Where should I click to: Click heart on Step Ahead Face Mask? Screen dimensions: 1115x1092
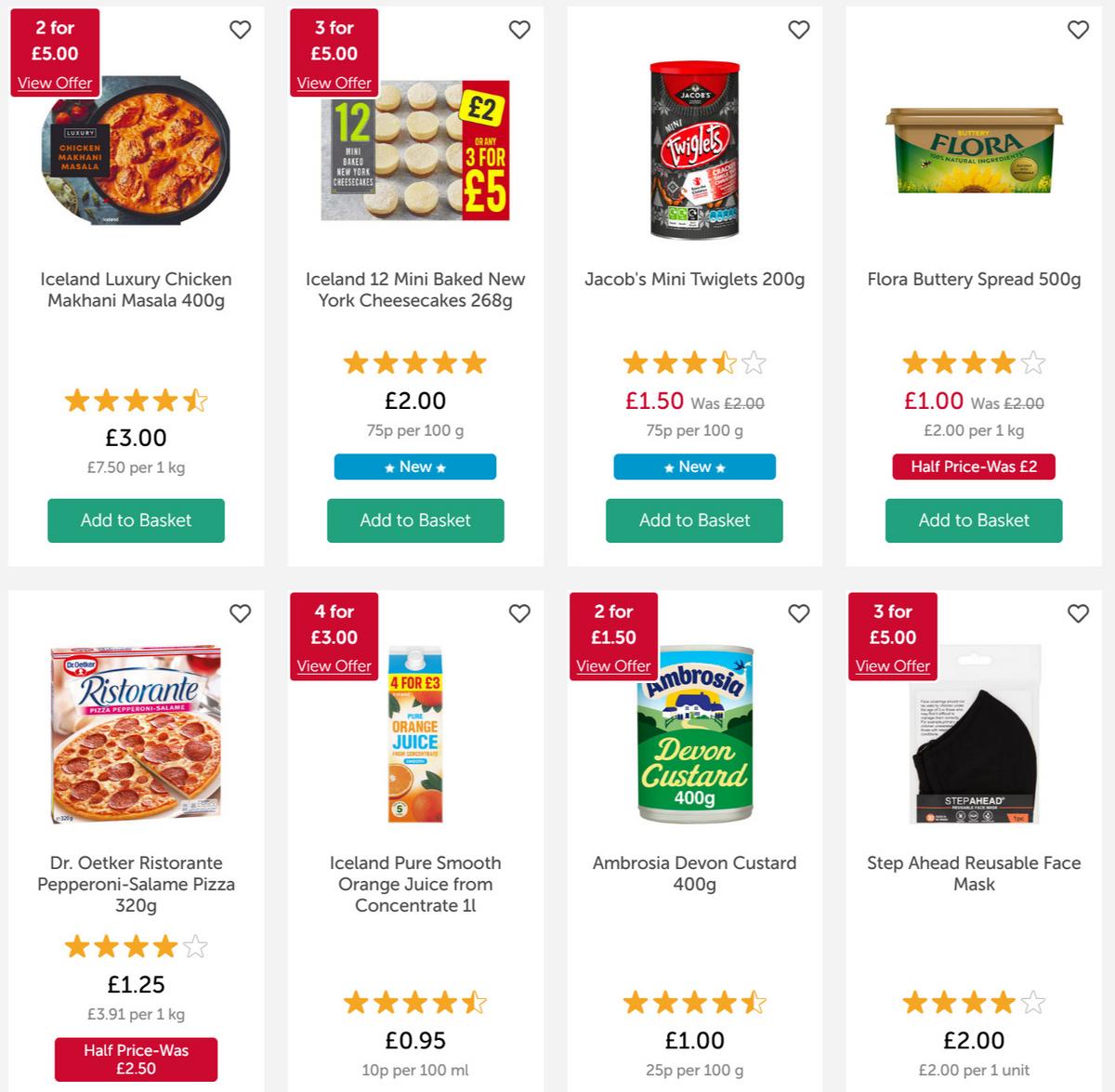(1078, 613)
